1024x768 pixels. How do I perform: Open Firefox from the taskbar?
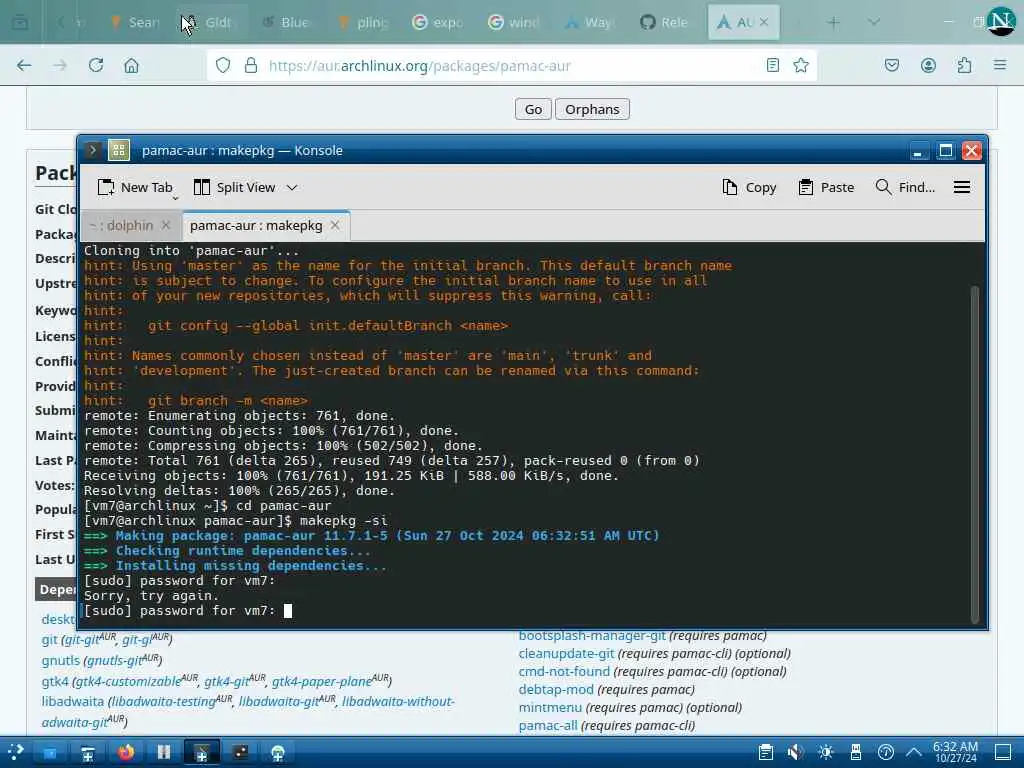coord(126,752)
